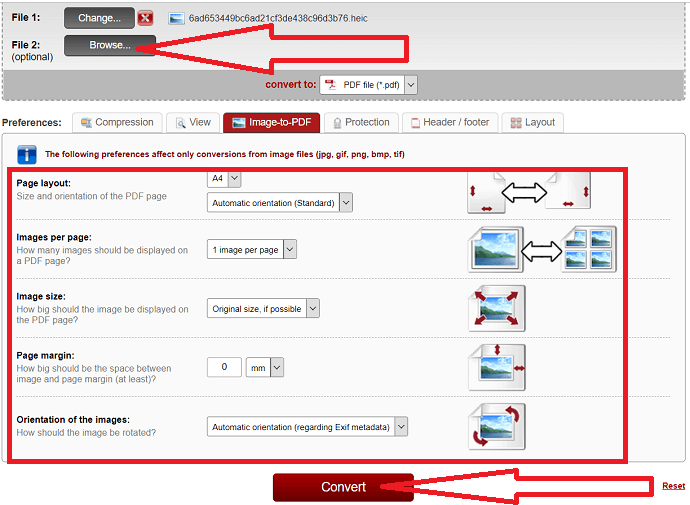Open the A4 page size dropdown
The image size is (690, 505).
tap(224, 179)
